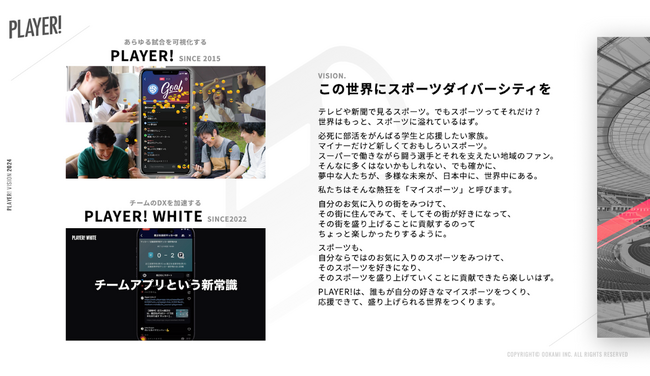Click the line 'その街を盛り上げることに貢献するのって'

pos(397,224)
